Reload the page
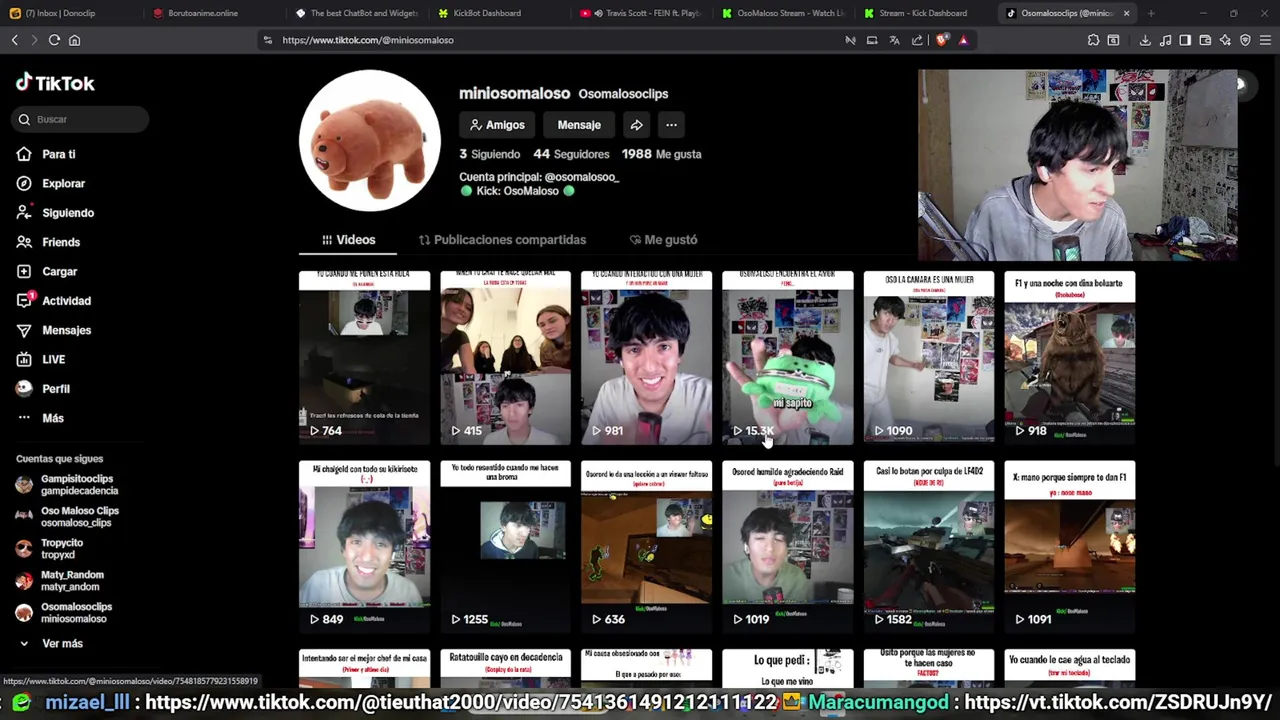This screenshot has height=720, width=1280. click(54, 40)
